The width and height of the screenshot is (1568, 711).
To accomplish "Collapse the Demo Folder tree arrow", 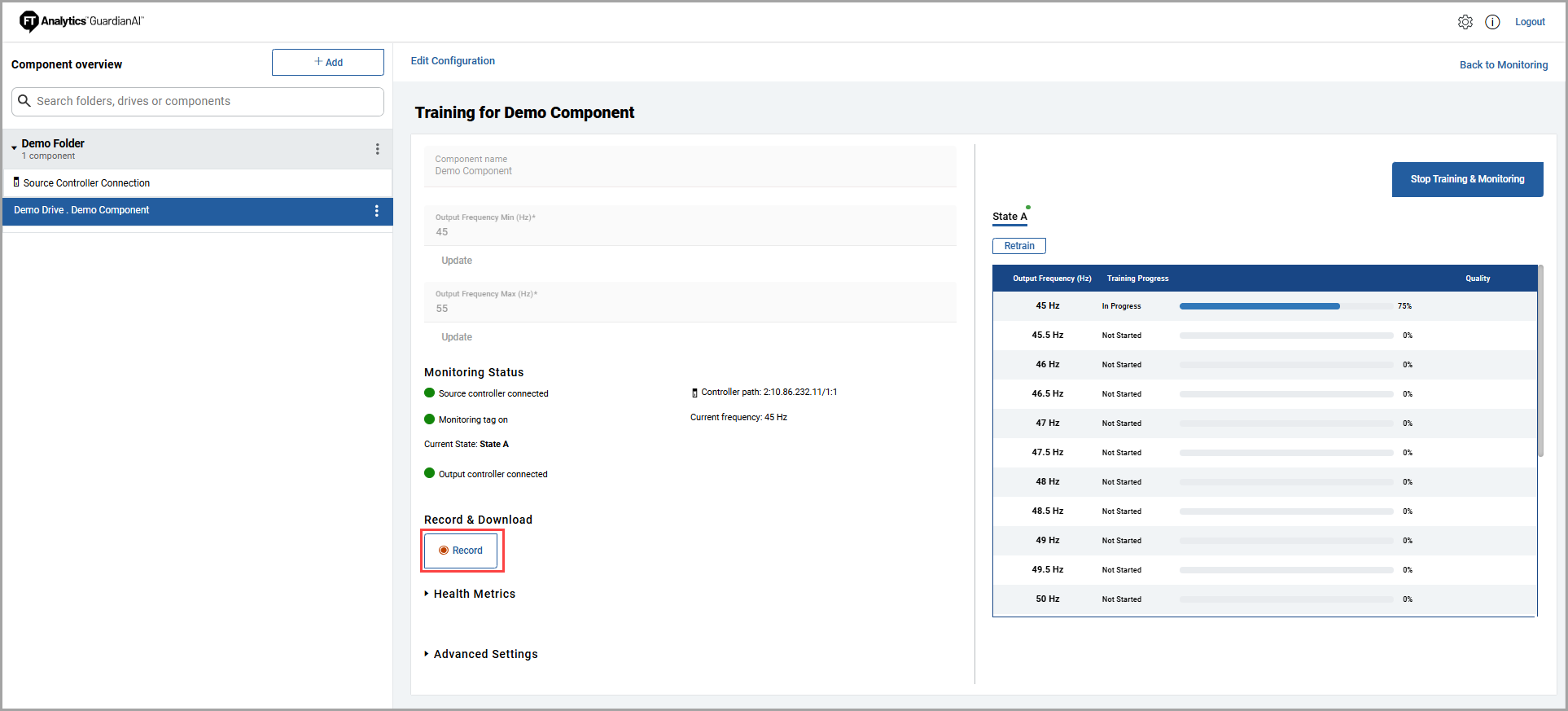I will (x=14, y=148).
